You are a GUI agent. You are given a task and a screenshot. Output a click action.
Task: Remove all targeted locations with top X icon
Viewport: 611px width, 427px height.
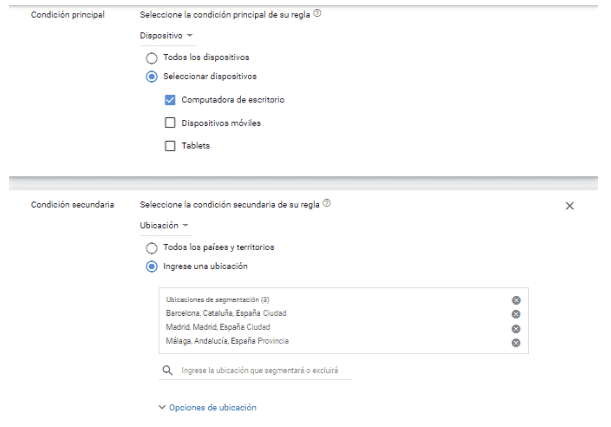tap(516, 300)
